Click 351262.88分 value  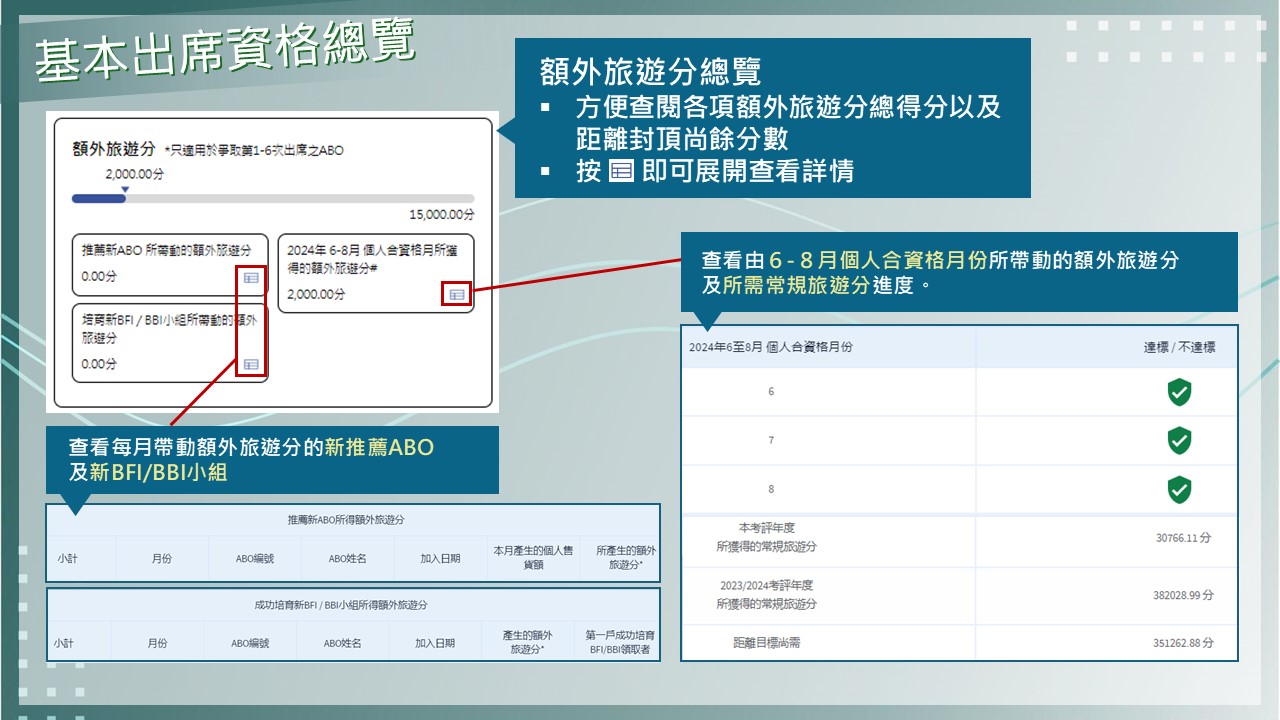click(1183, 643)
